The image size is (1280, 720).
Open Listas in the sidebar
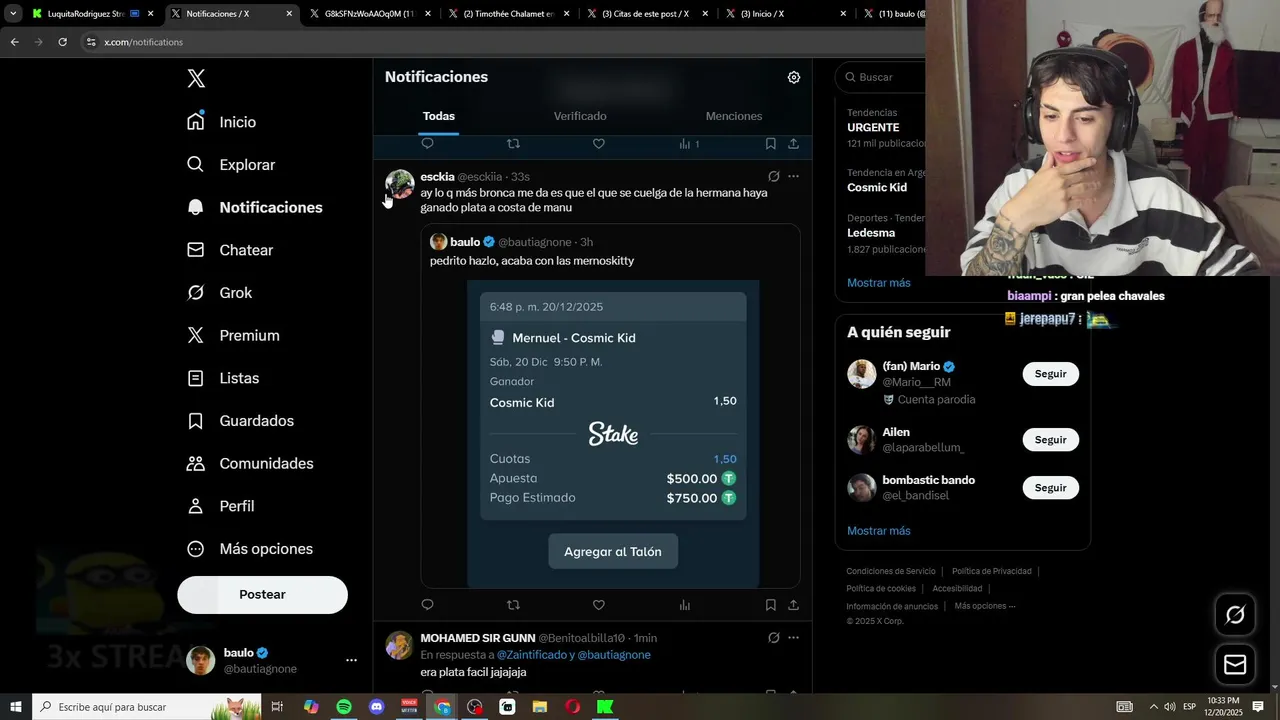(223, 378)
